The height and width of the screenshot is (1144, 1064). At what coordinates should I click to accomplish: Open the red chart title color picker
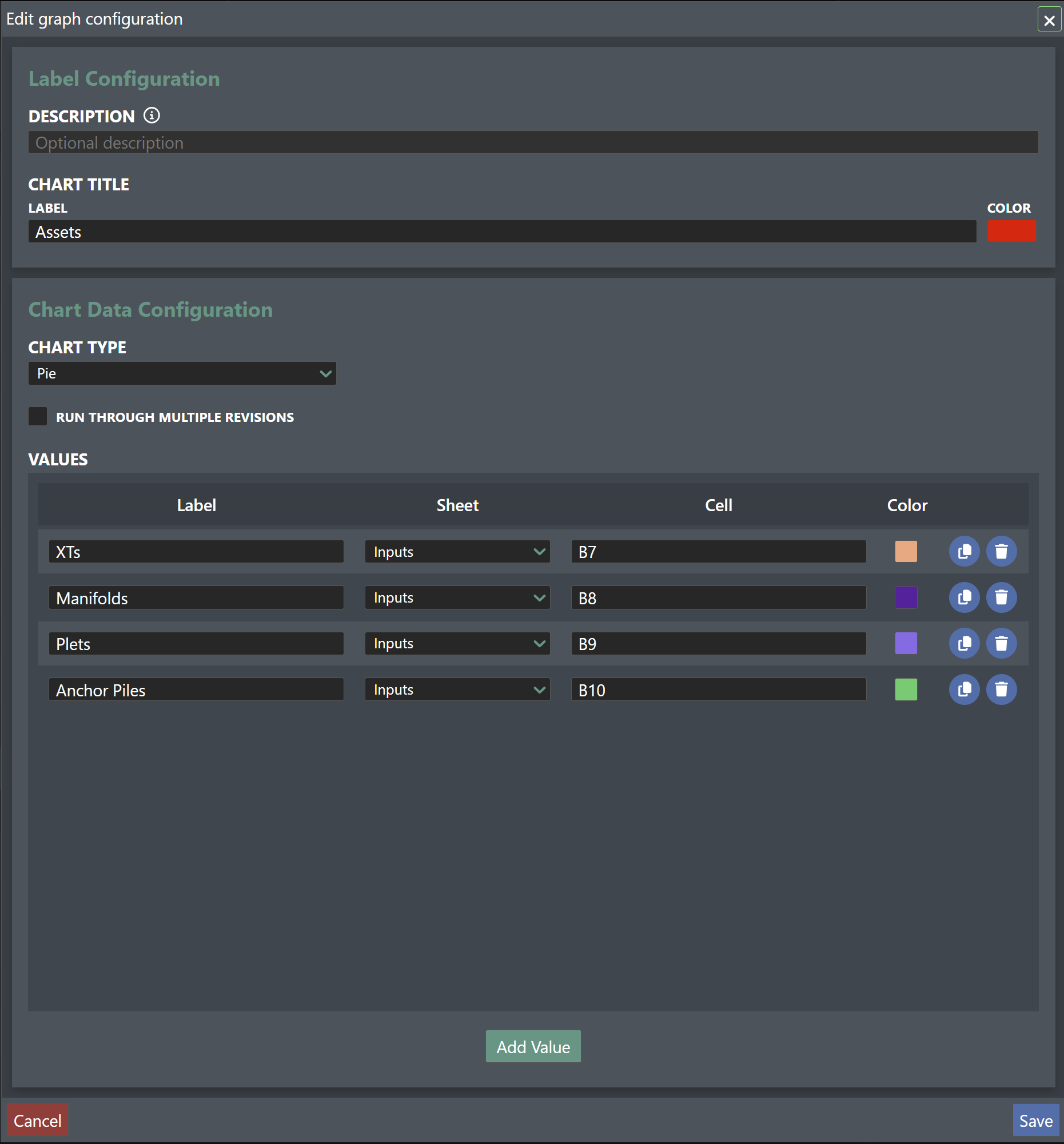[x=1011, y=232]
